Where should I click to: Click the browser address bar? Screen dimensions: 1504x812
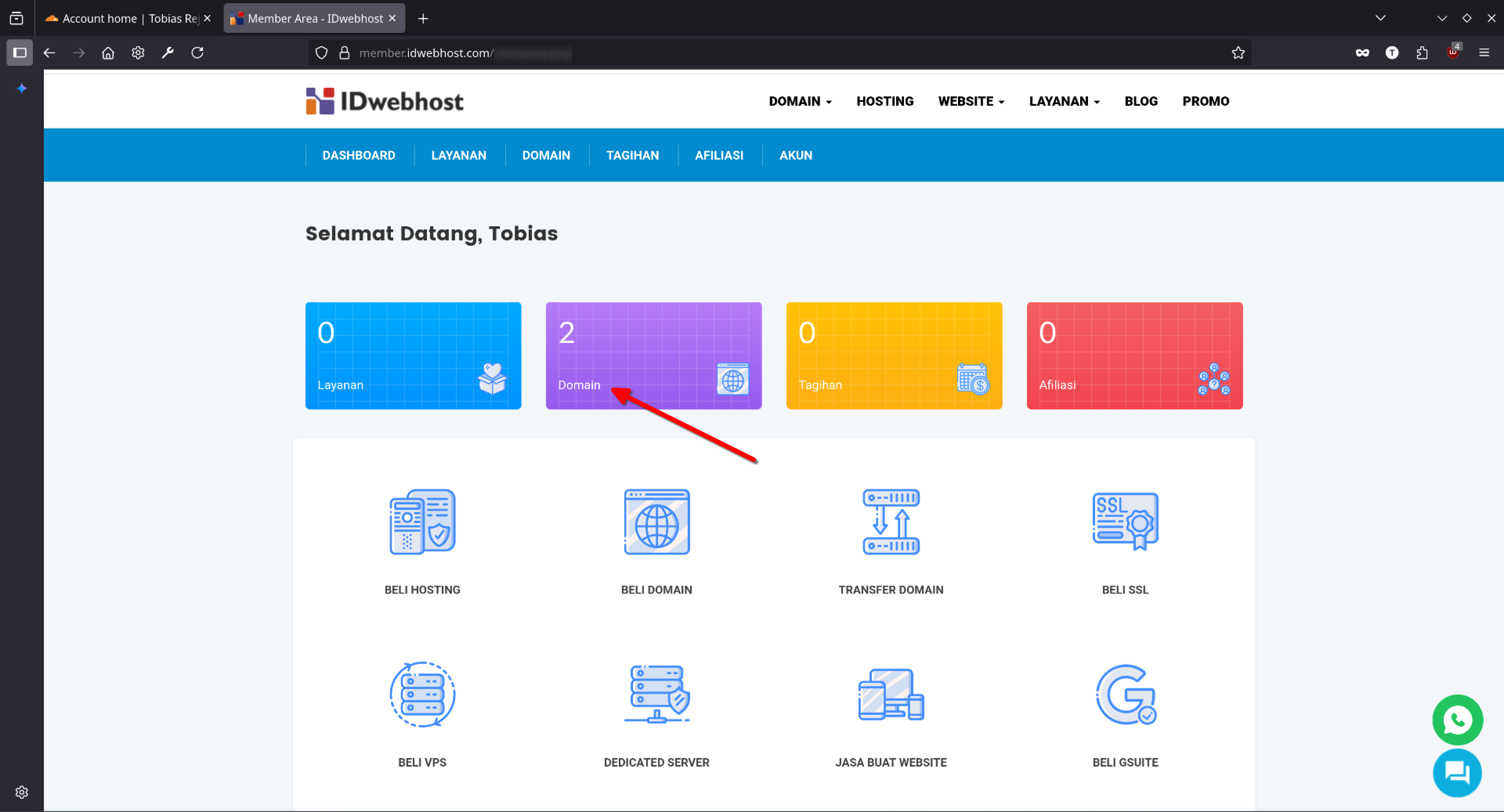point(759,53)
